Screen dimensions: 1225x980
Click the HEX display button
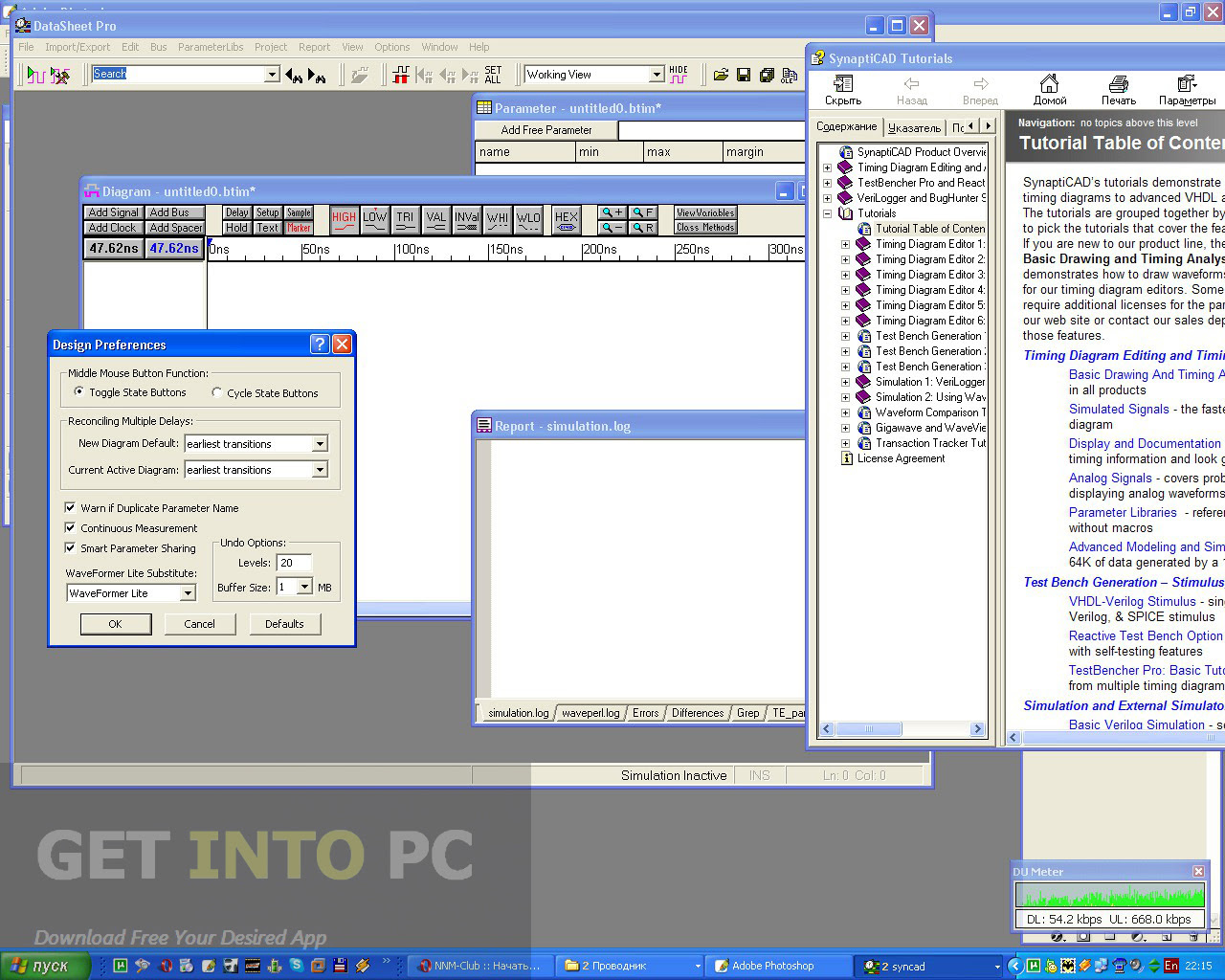click(567, 220)
